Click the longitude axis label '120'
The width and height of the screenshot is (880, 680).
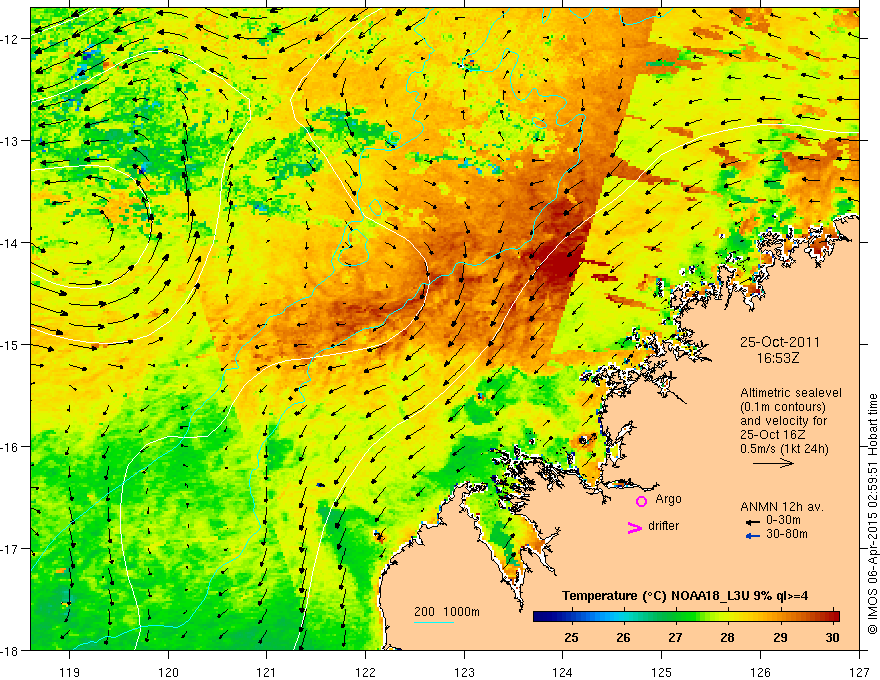(x=168, y=672)
